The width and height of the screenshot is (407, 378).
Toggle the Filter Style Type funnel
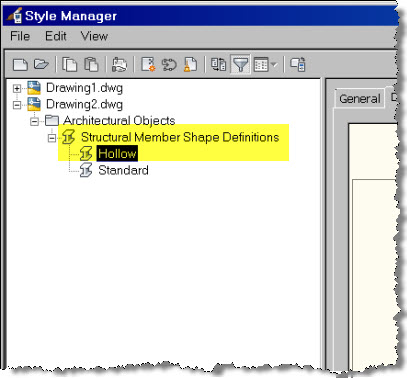[240, 64]
